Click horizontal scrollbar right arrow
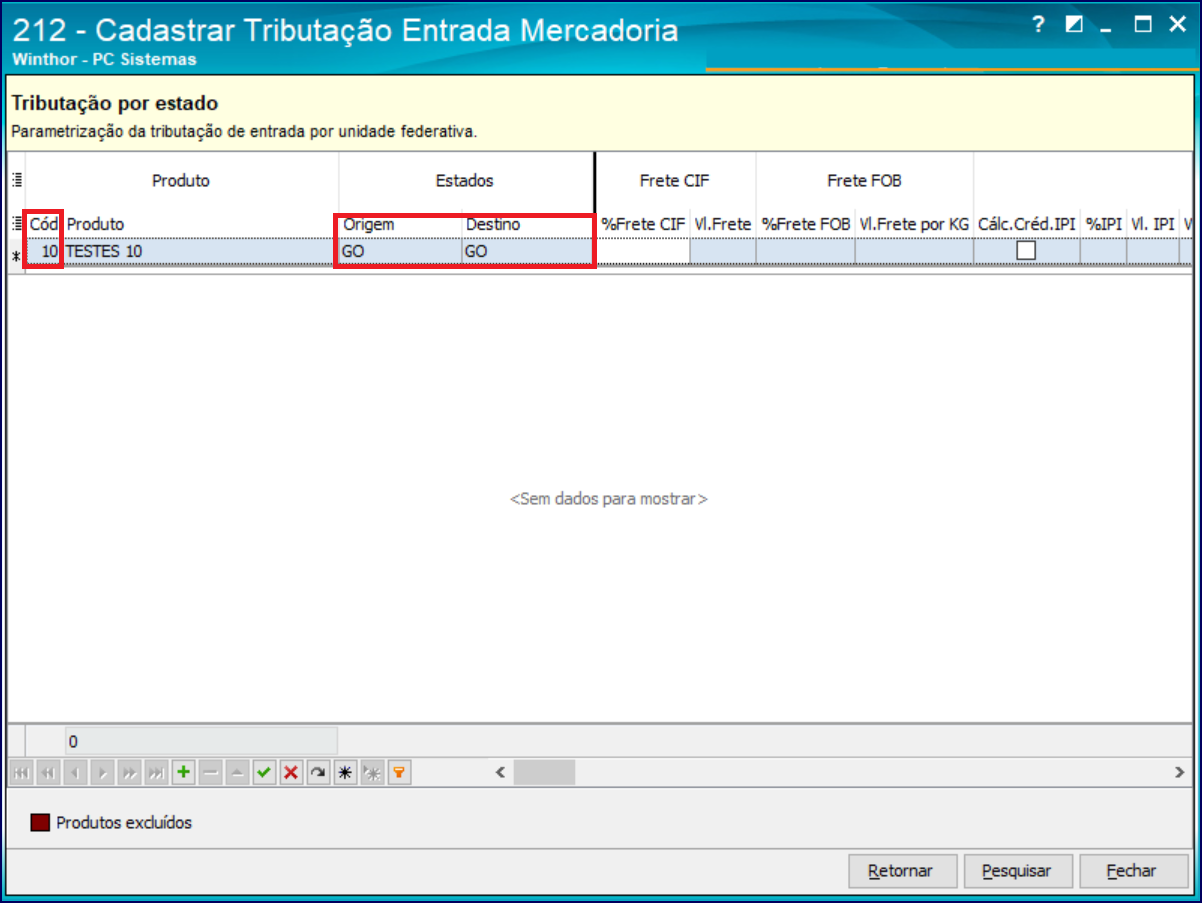 [1180, 772]
